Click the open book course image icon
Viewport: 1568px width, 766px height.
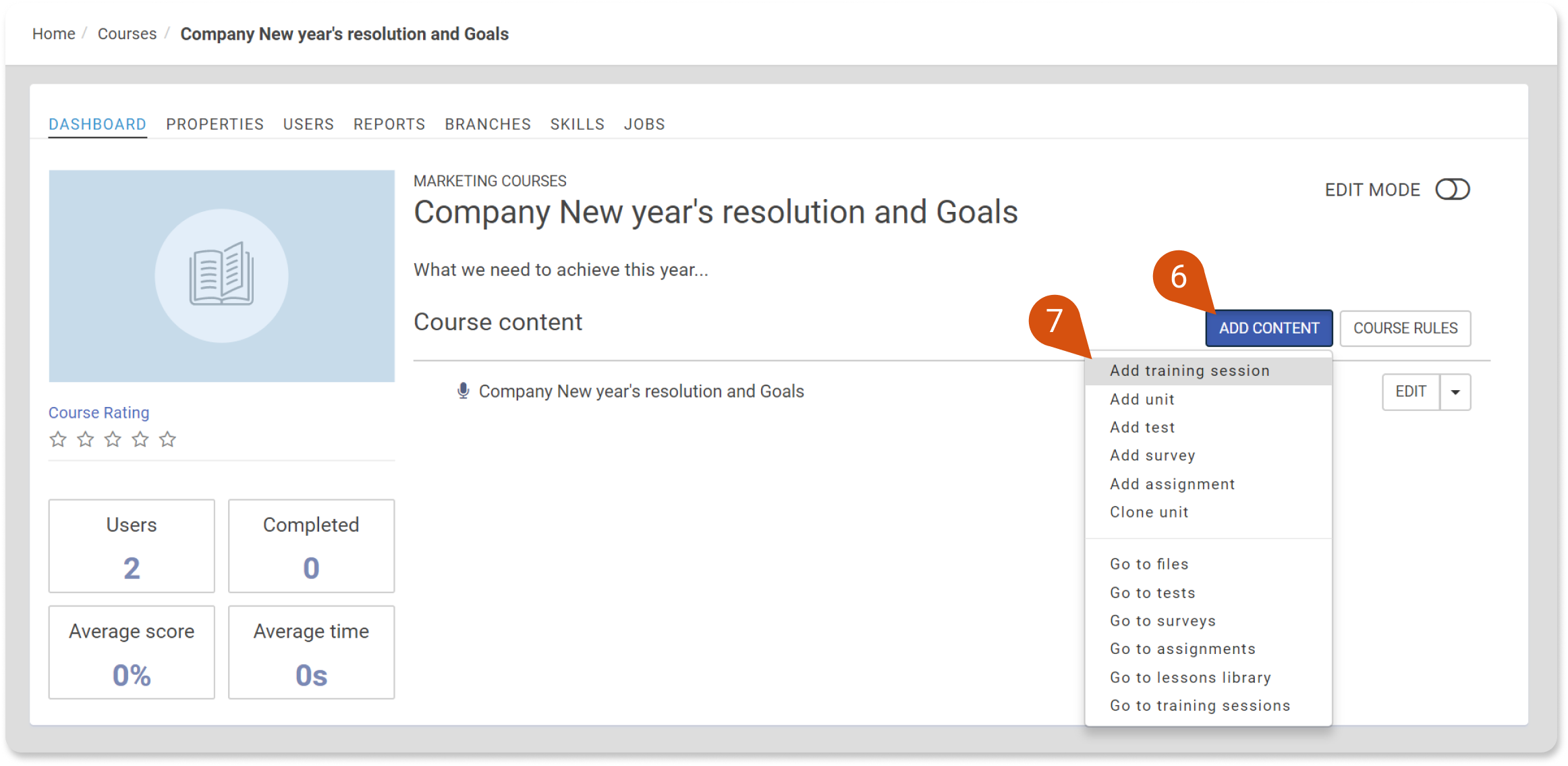point(221,274)
